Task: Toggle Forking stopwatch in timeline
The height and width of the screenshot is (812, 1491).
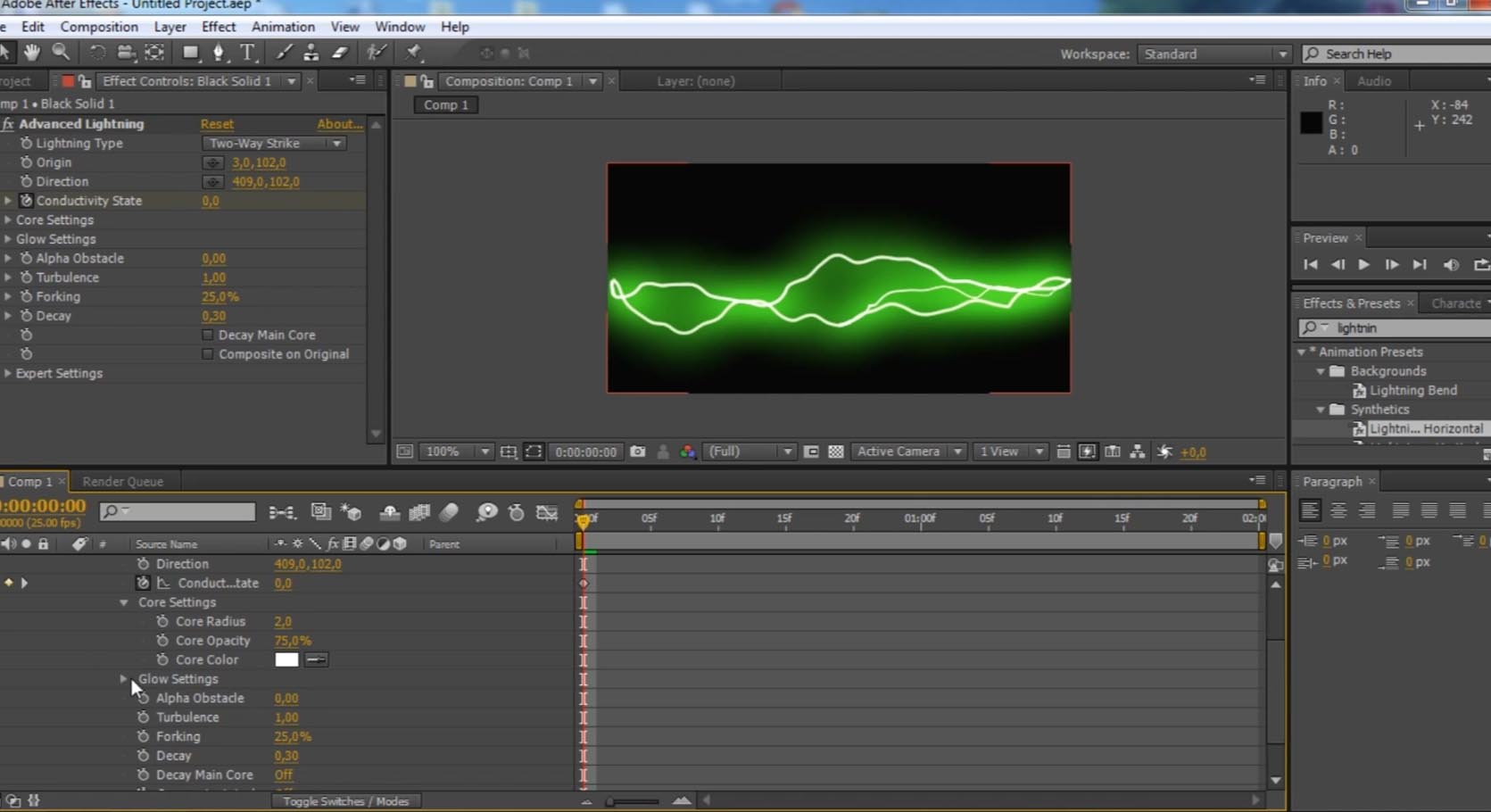Action: point(143,736)
